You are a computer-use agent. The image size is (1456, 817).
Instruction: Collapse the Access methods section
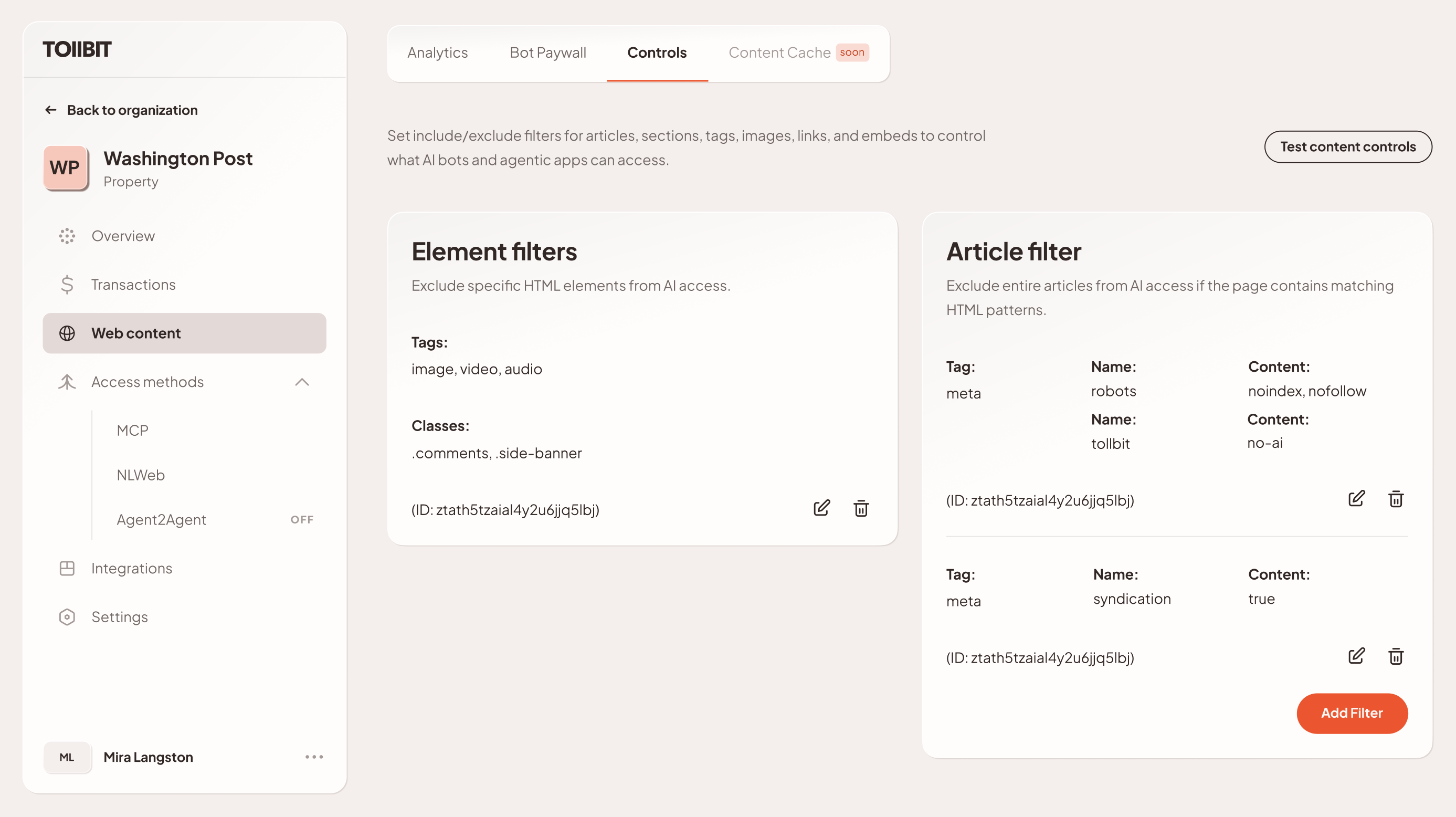[x=303, y=382]
